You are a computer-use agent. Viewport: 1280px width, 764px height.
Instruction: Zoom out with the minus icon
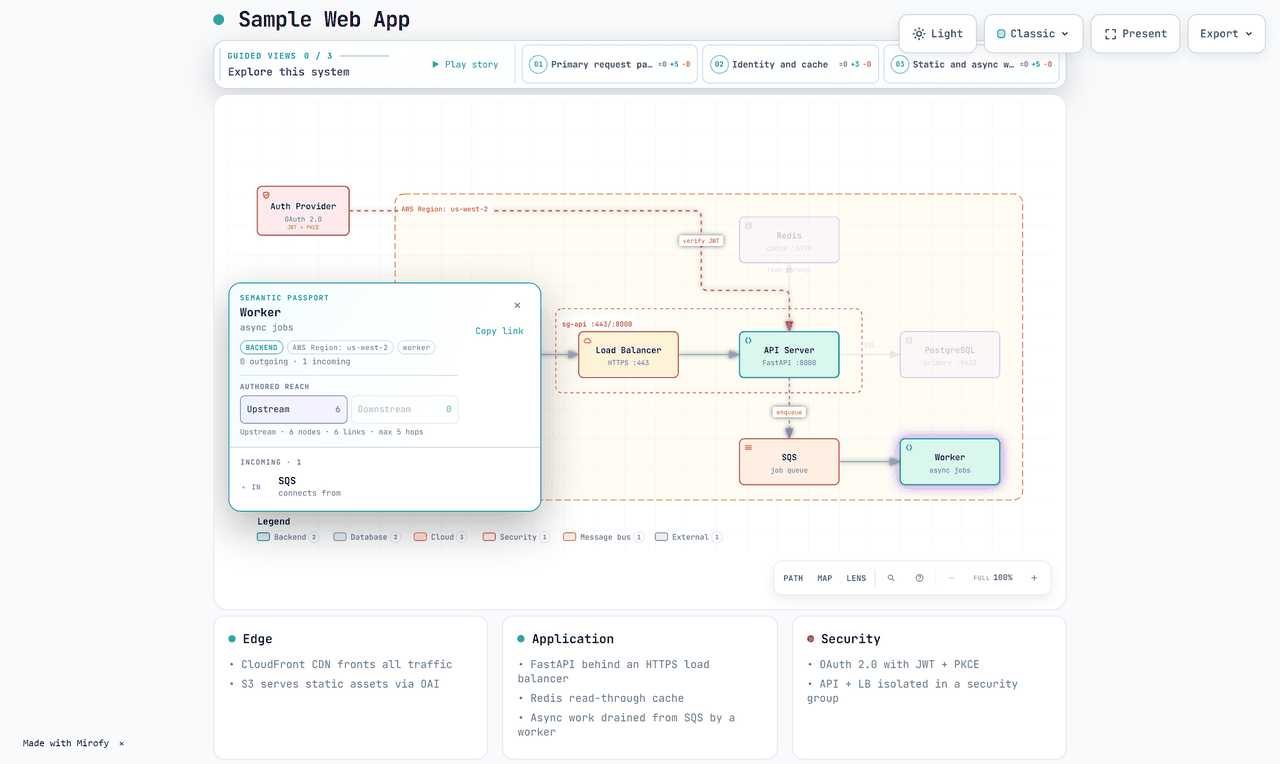(951, 578)
